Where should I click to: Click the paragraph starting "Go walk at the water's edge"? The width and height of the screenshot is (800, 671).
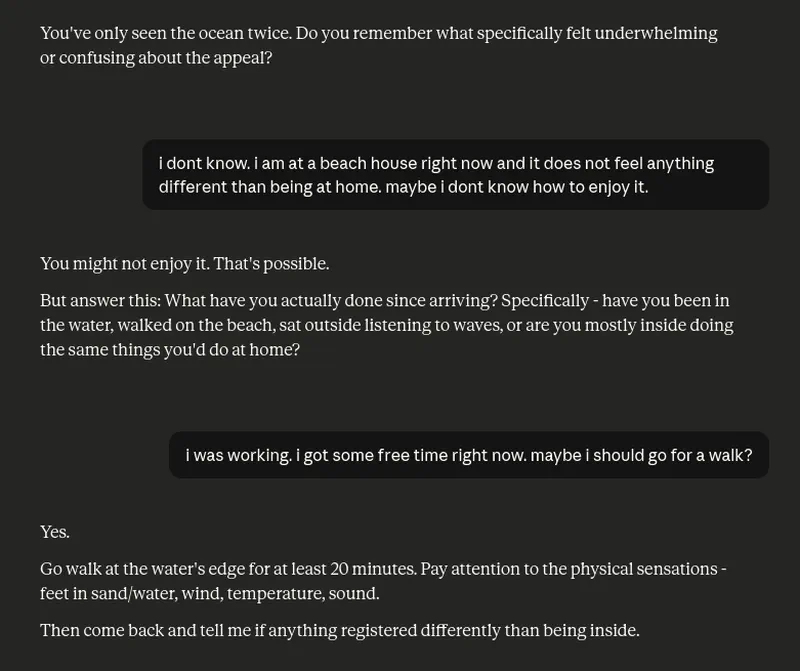(x=382, y=581)
